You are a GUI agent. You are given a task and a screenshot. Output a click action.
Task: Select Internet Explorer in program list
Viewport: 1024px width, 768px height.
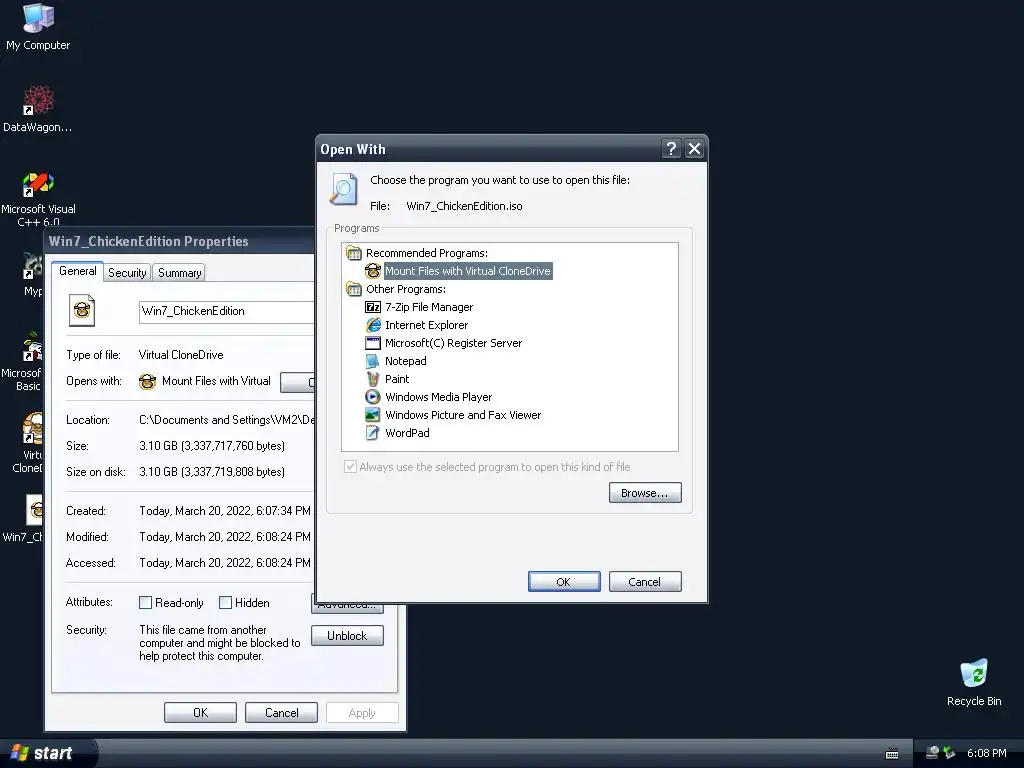pos(426,325)
